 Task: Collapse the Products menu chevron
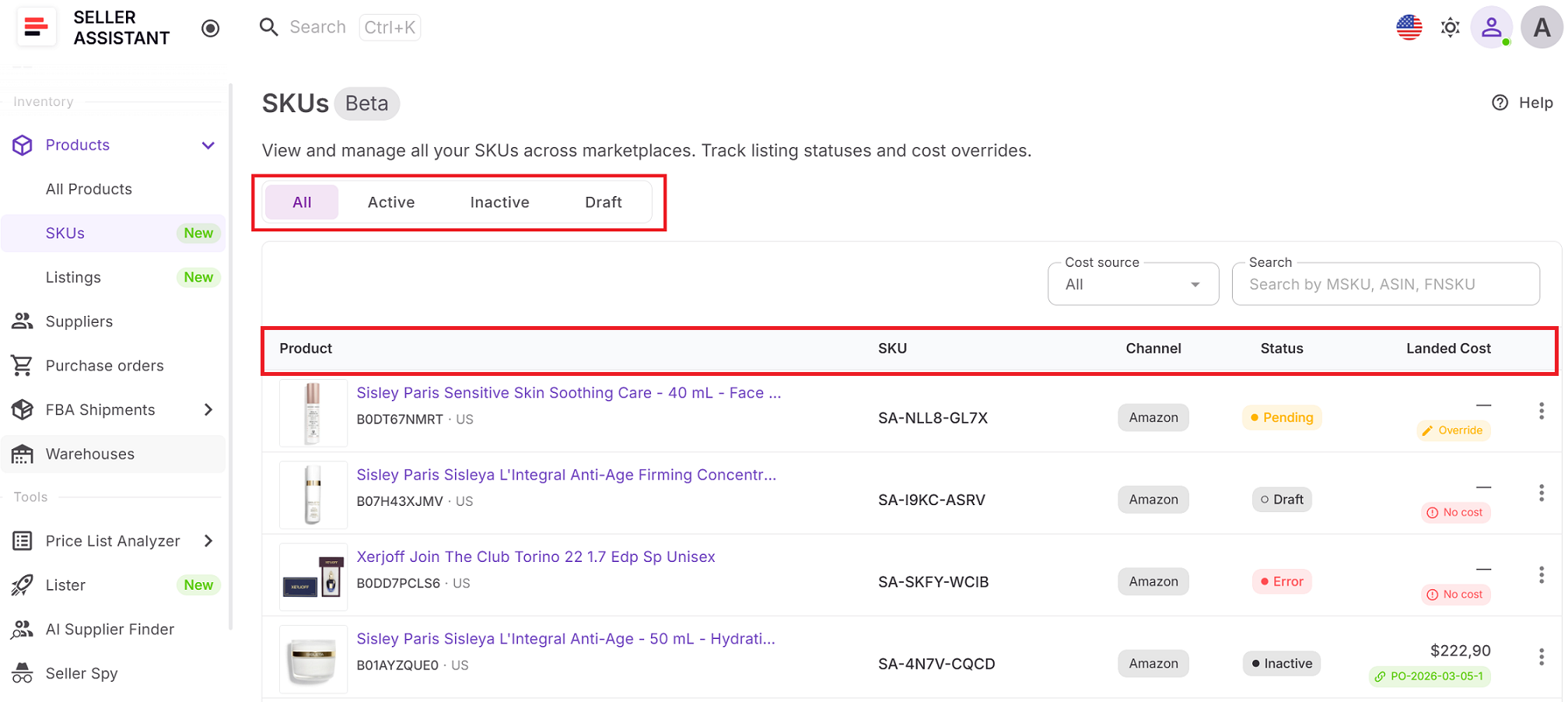[208, 146]
